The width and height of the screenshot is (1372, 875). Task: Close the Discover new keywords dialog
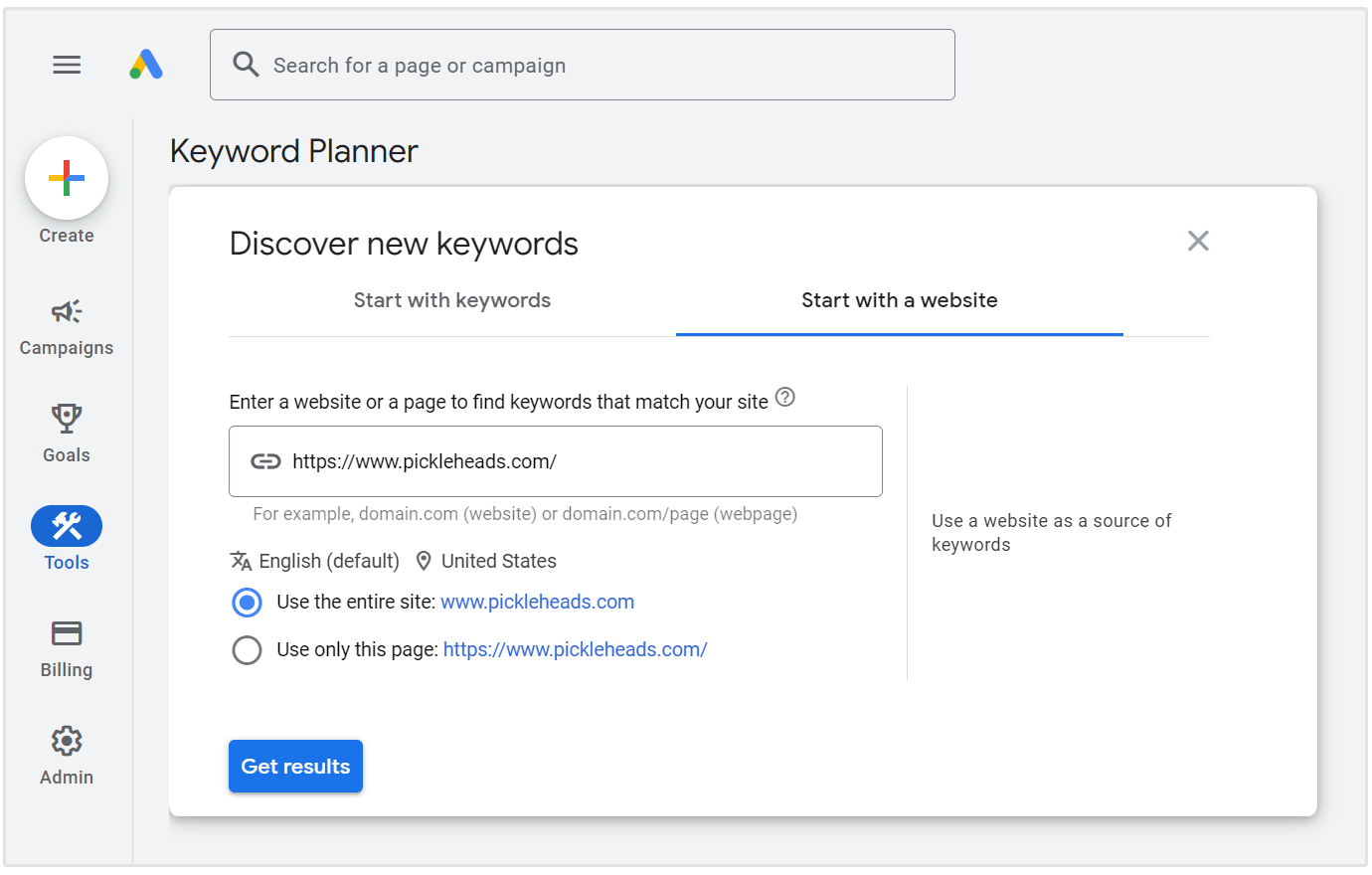[1198, 241]
